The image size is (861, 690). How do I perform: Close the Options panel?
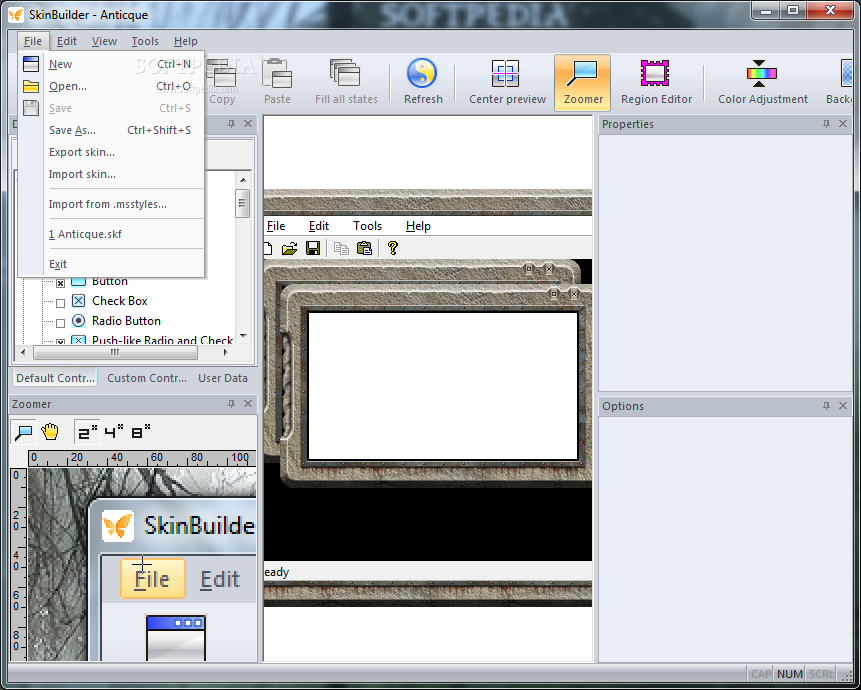tap(843, 406)
